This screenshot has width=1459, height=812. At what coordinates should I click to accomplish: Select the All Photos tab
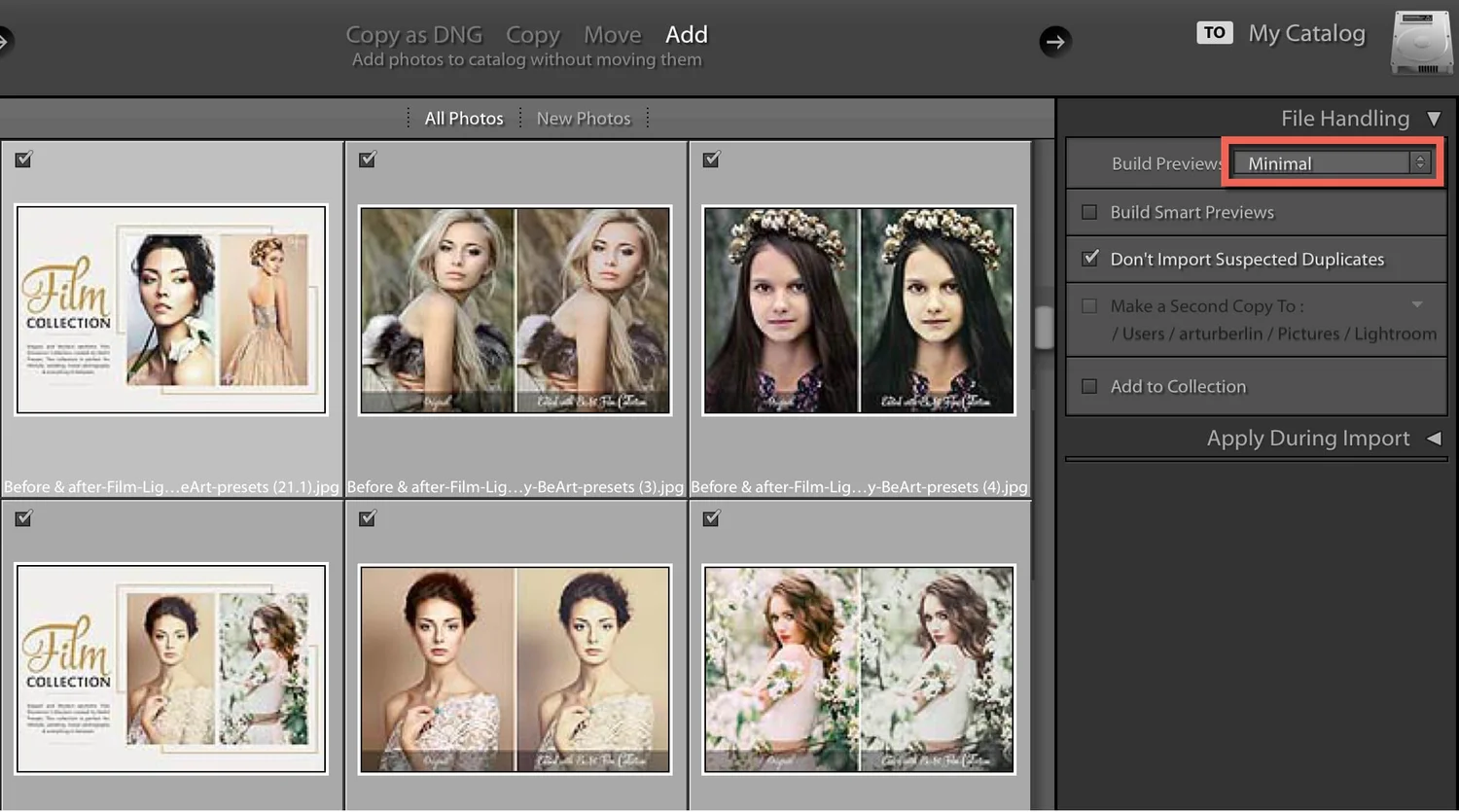[x=464, y=118]
